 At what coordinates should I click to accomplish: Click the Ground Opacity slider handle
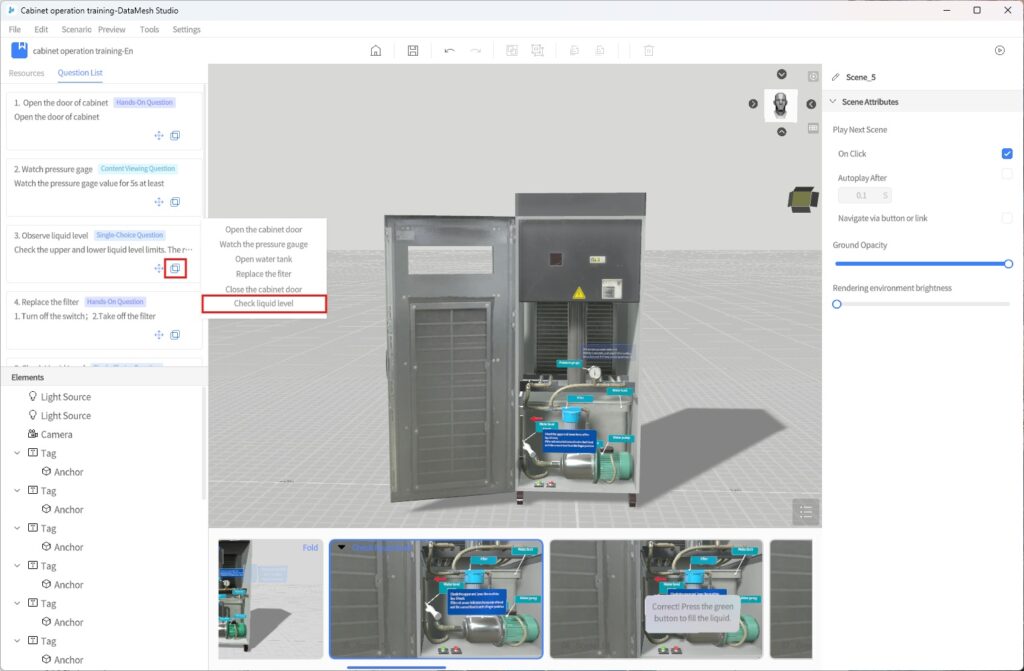1008,264
